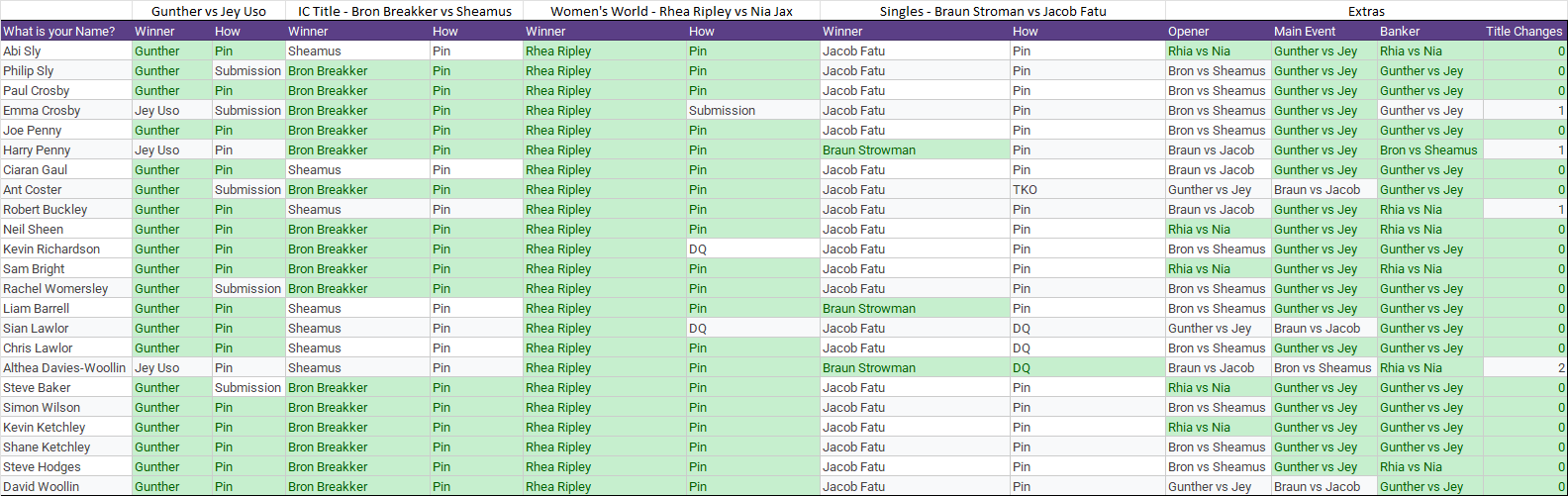Select the 'Banker' column header
This screenshot has width=1568, height=496.
(x=1400, y=32)
